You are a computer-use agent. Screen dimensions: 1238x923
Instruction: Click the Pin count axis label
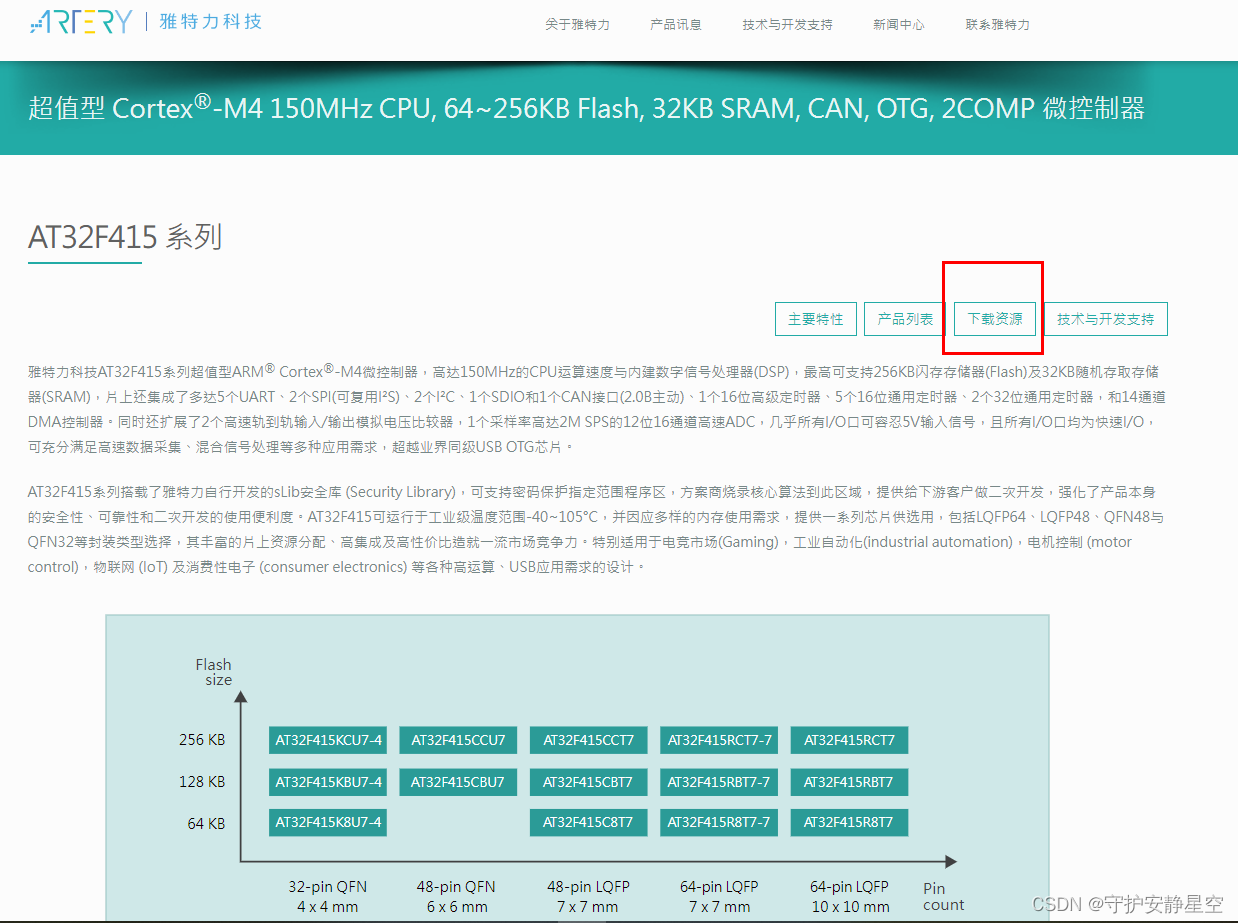pos(944,897)
